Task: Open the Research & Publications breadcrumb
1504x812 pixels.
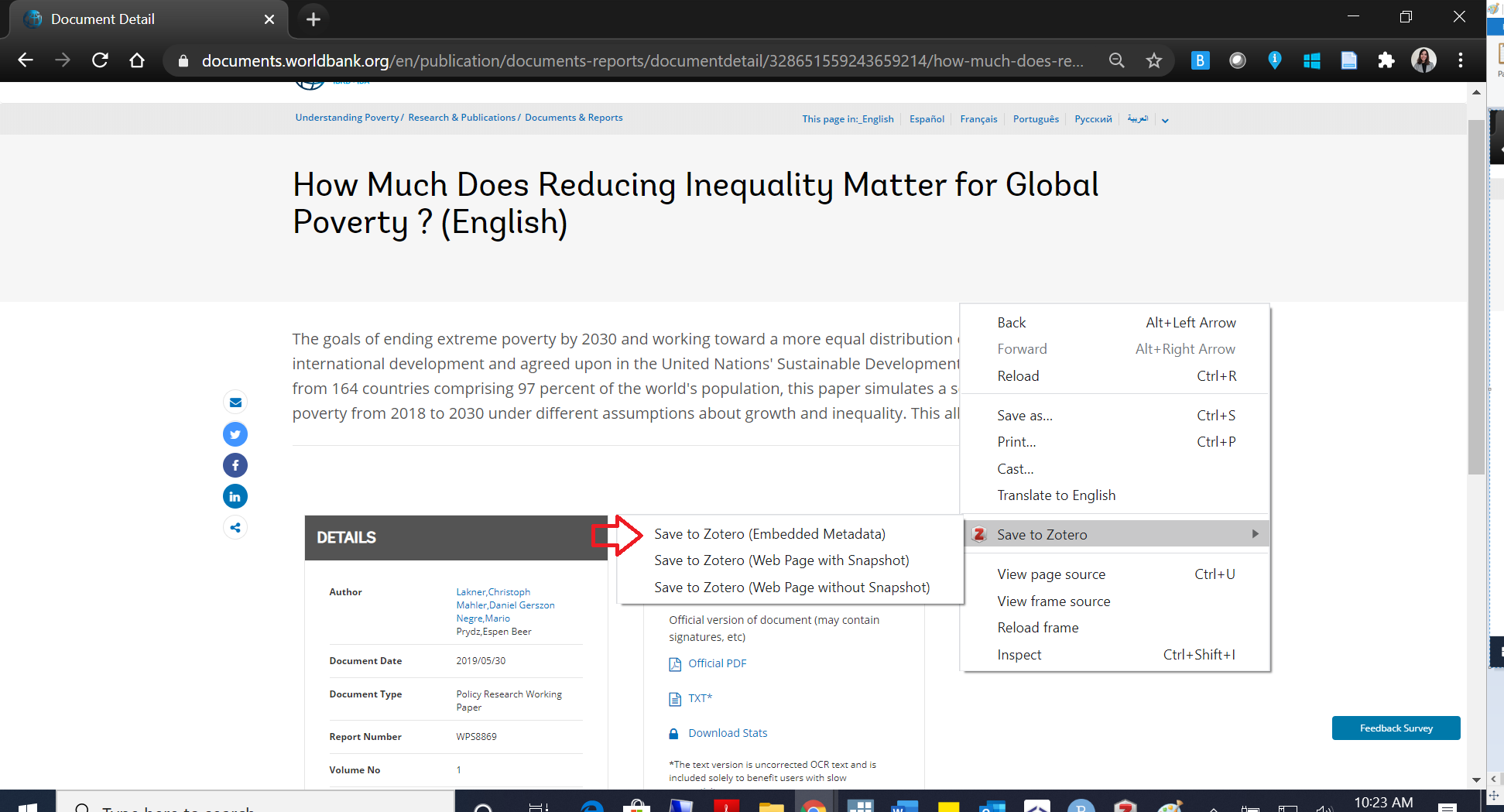Action: tap(461, 118)
